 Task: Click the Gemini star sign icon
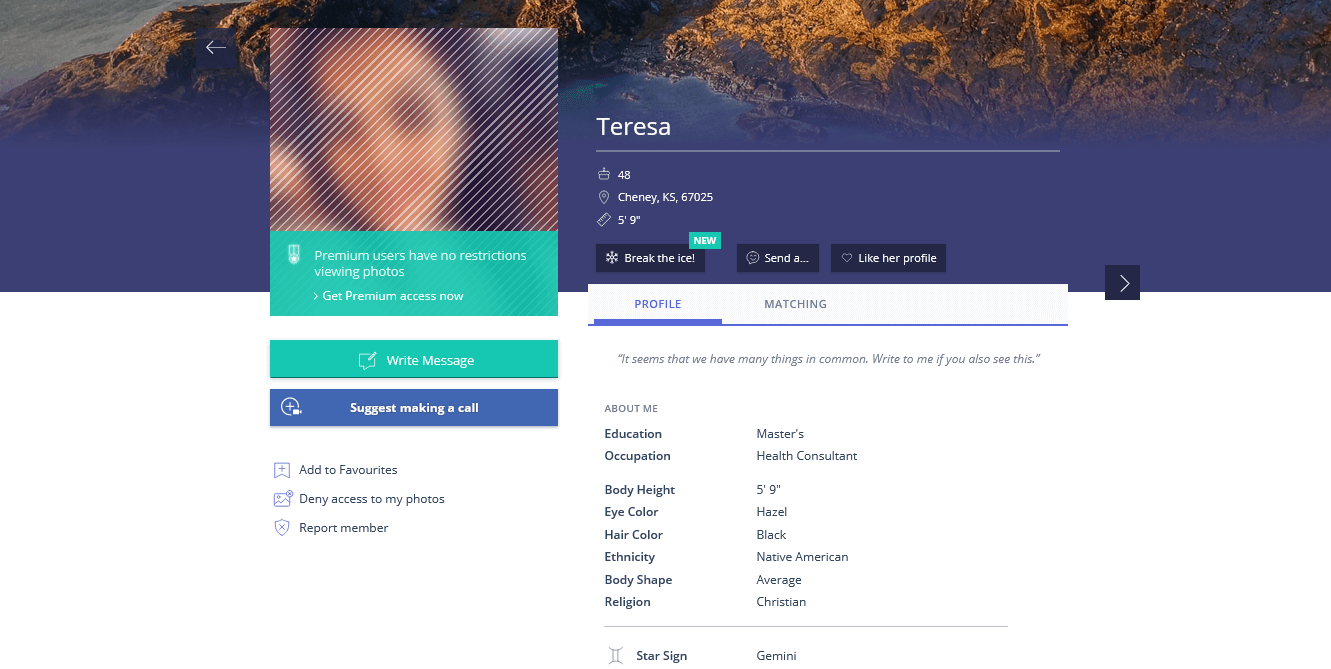(616, 656)
